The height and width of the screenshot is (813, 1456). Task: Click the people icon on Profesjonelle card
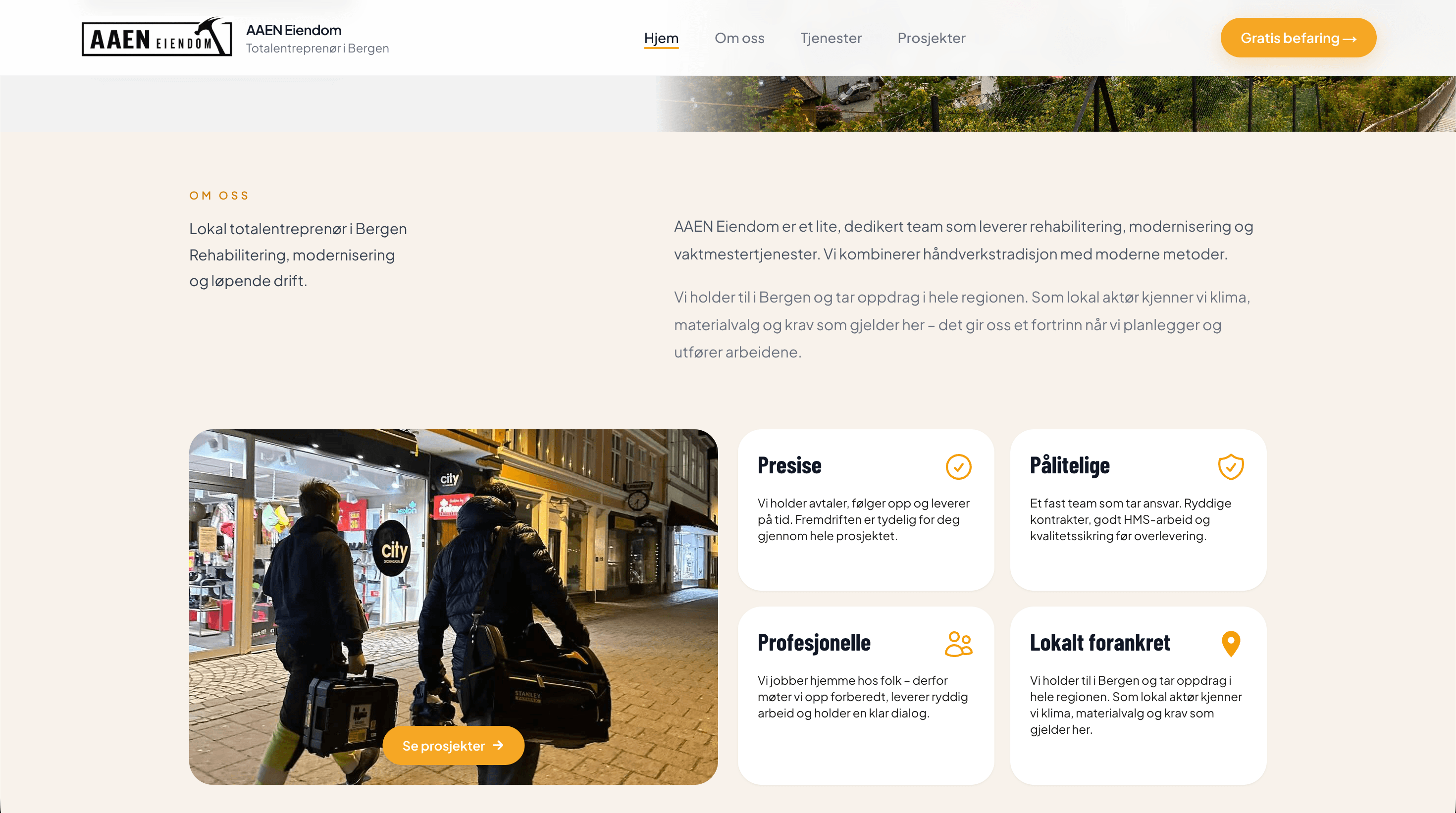[959, 644]
